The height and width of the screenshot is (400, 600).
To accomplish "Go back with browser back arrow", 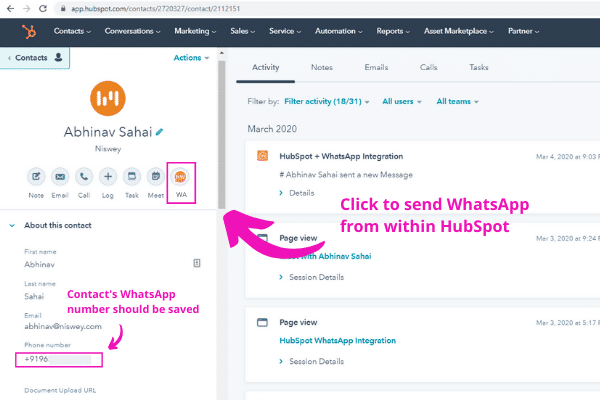I will click(10, 8).
